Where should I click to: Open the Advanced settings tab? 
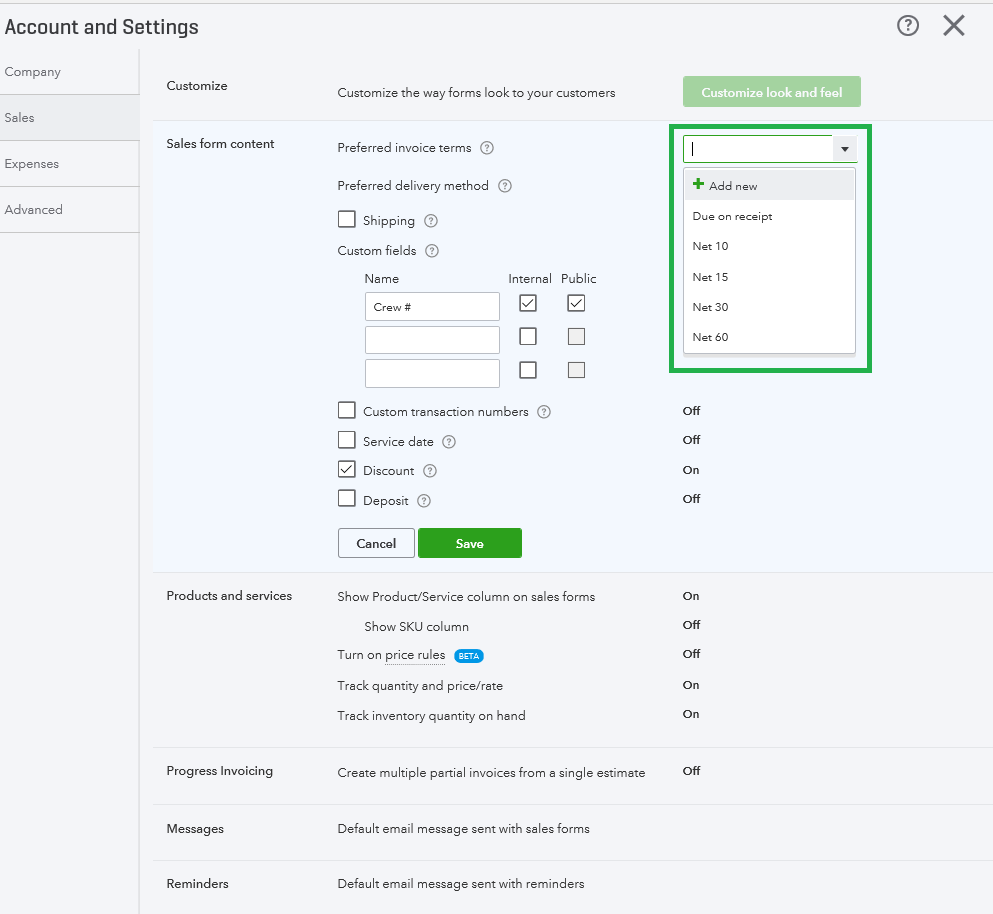click(34, 210)
